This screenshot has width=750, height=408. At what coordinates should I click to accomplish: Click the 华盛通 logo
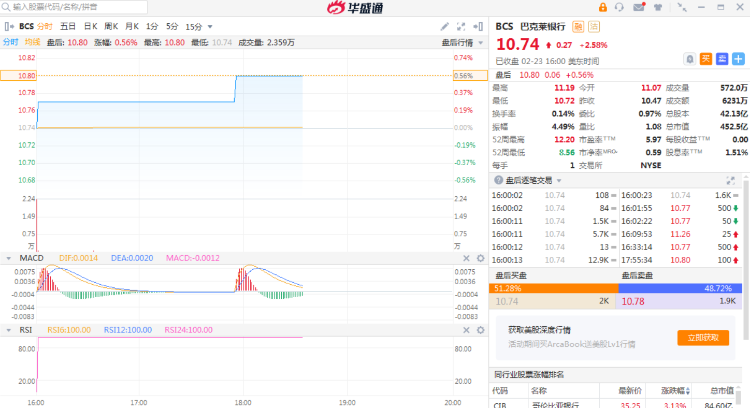click(355, 8)
